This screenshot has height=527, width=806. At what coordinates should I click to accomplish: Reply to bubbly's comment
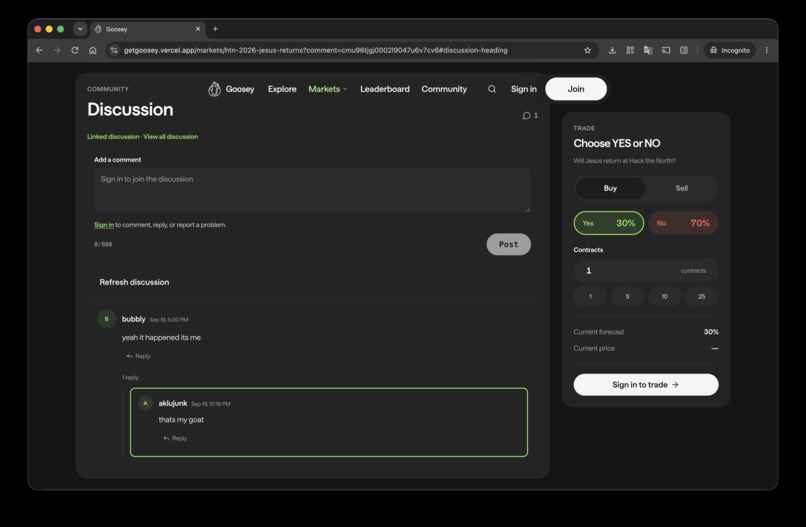[x=138, y=356]
